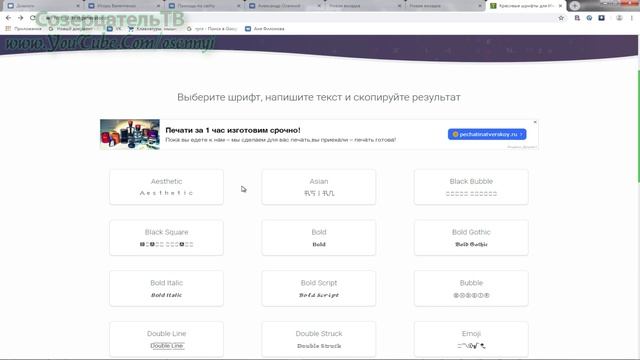The image size is (640, 360).
Task: Close the 'Помощь по сайту' tab
Action: point(239,6)
